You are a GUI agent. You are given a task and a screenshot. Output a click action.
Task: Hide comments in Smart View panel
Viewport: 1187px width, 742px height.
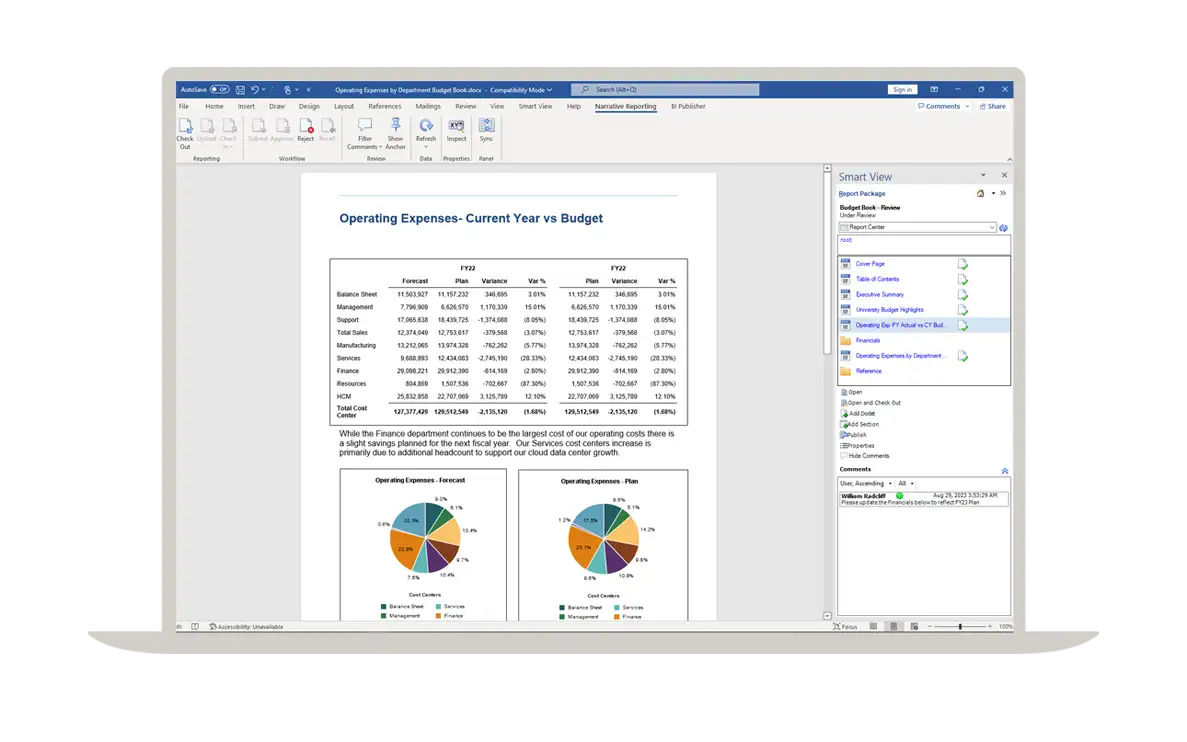coord(867,456)
